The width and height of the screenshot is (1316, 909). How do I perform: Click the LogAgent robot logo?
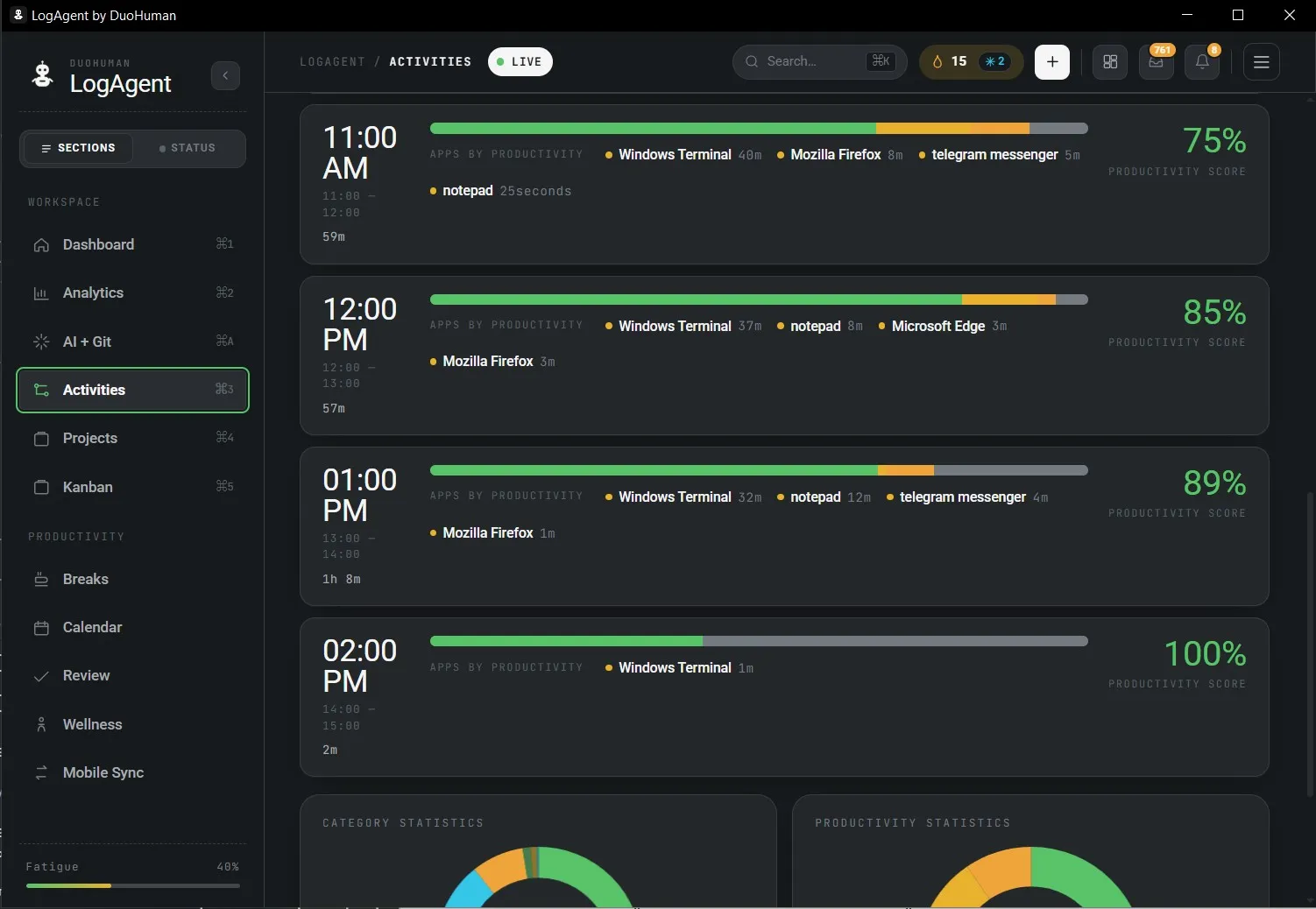pyautogui.click(x=42, y=74)
